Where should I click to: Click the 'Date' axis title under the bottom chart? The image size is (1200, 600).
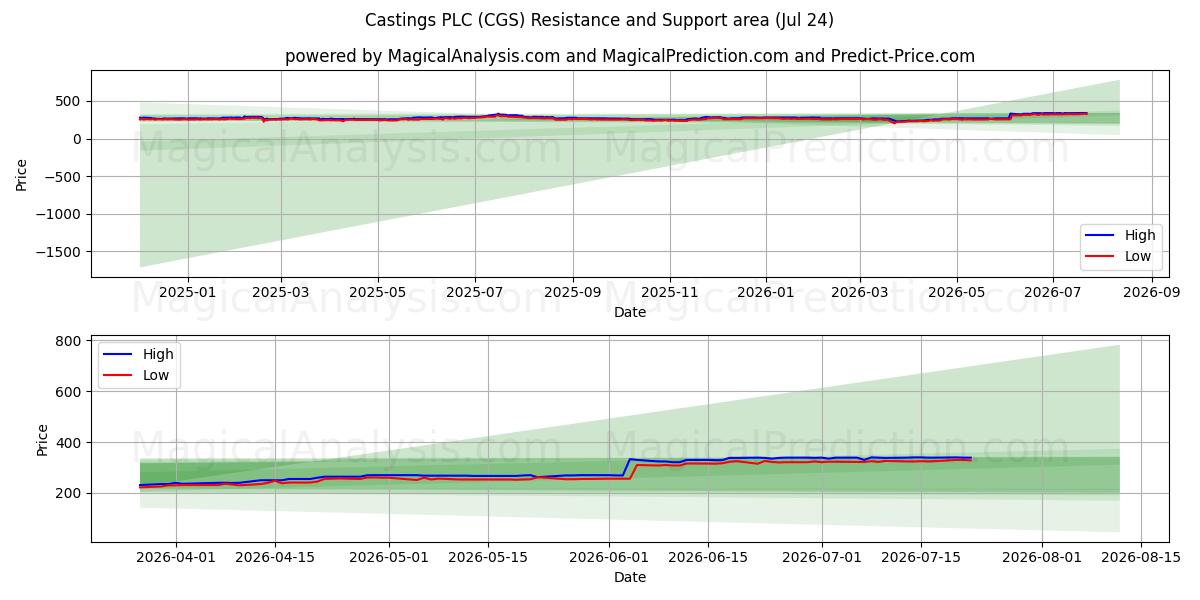pyautogui.click(x=630, y=577)
